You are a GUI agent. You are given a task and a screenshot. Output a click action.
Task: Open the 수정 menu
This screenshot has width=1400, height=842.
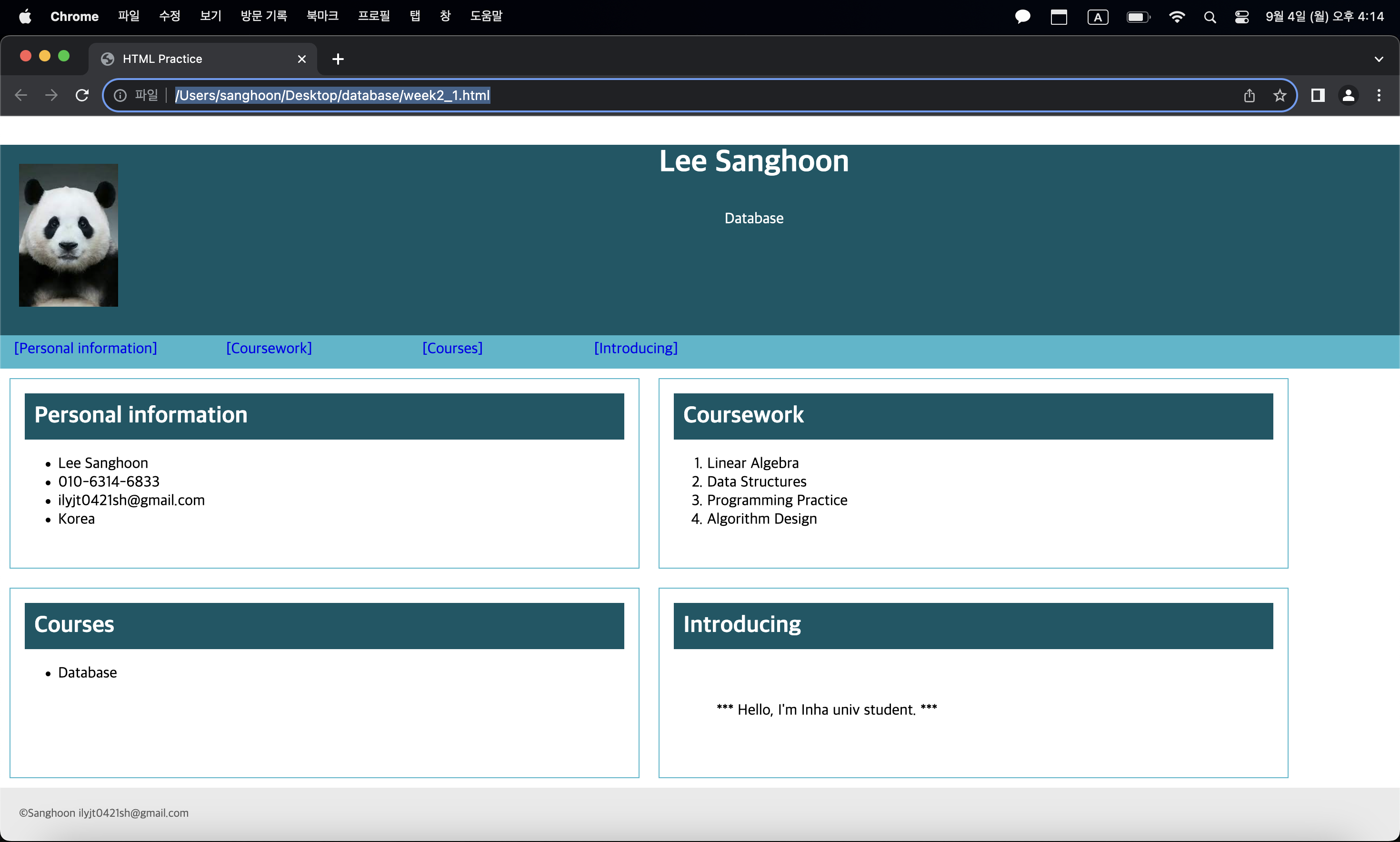point(170,17)
